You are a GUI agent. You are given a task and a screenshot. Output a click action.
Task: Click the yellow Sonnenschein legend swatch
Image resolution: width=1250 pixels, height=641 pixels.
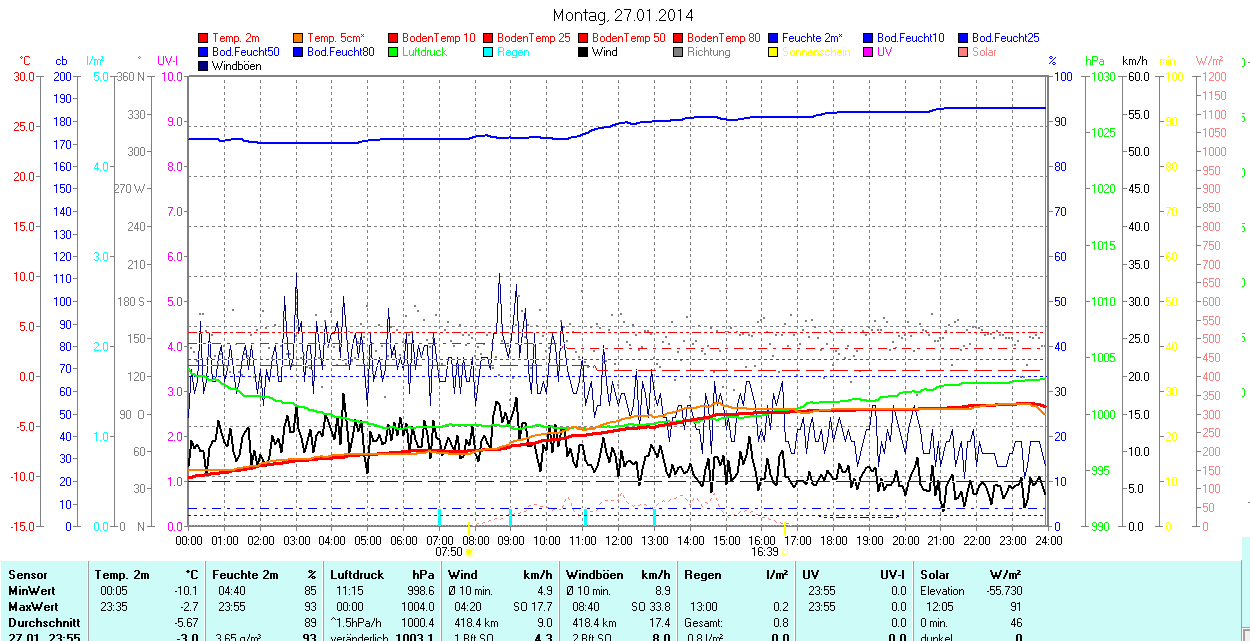[x=772, y=52]
